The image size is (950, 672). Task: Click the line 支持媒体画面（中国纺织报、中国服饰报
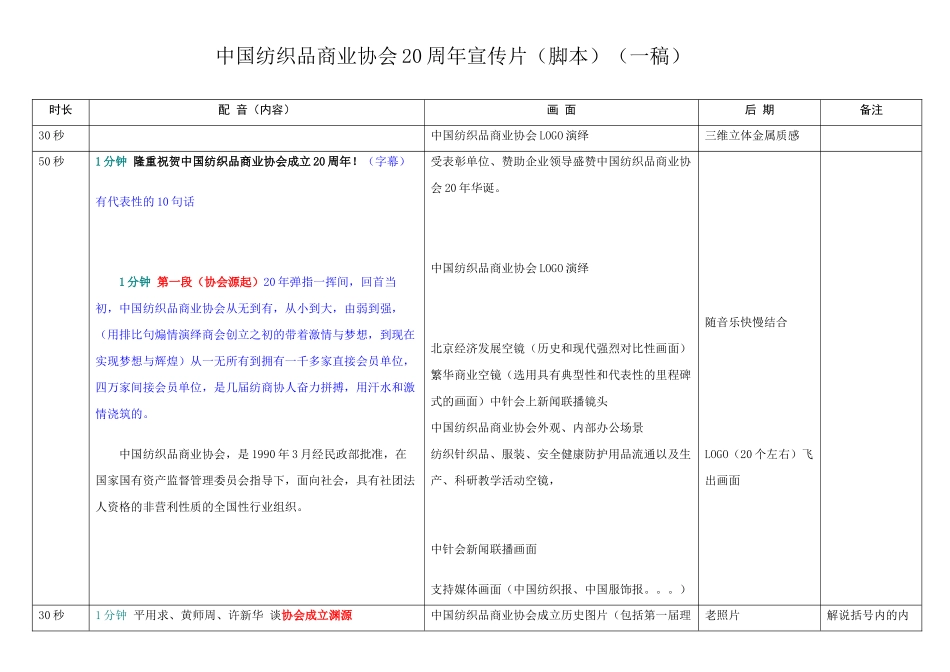[558, 589]
